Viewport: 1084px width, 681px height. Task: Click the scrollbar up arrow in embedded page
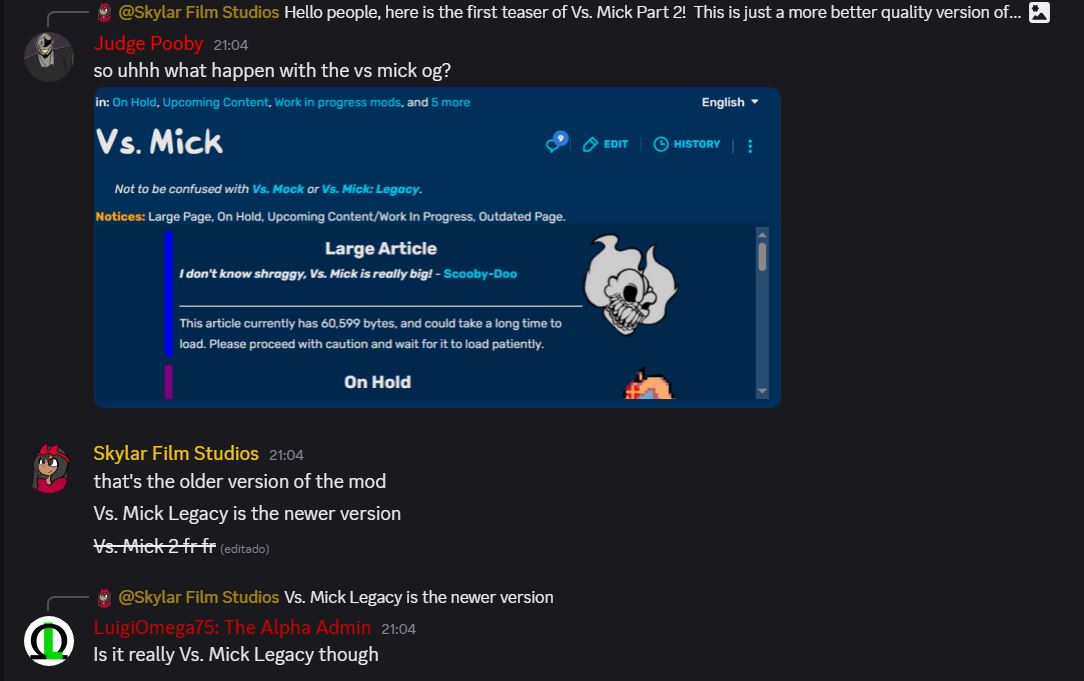(762, 234)
